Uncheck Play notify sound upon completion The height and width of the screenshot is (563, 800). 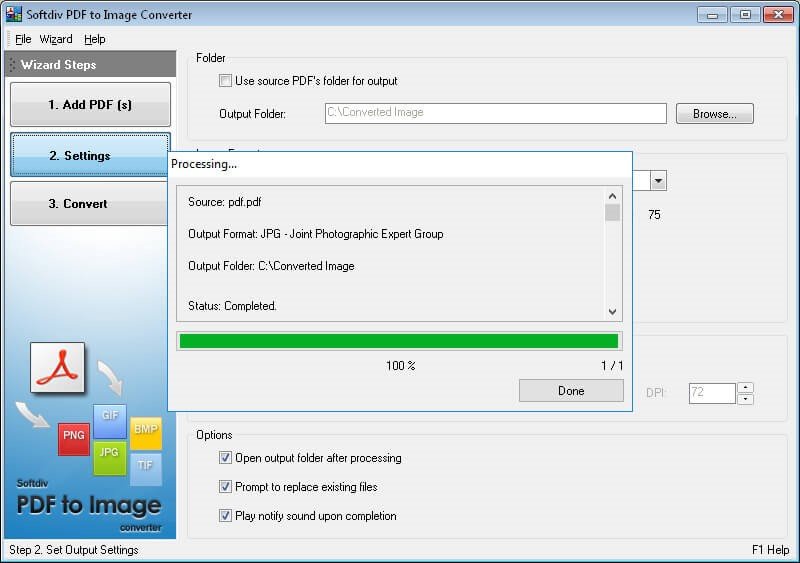pos(225,516)
